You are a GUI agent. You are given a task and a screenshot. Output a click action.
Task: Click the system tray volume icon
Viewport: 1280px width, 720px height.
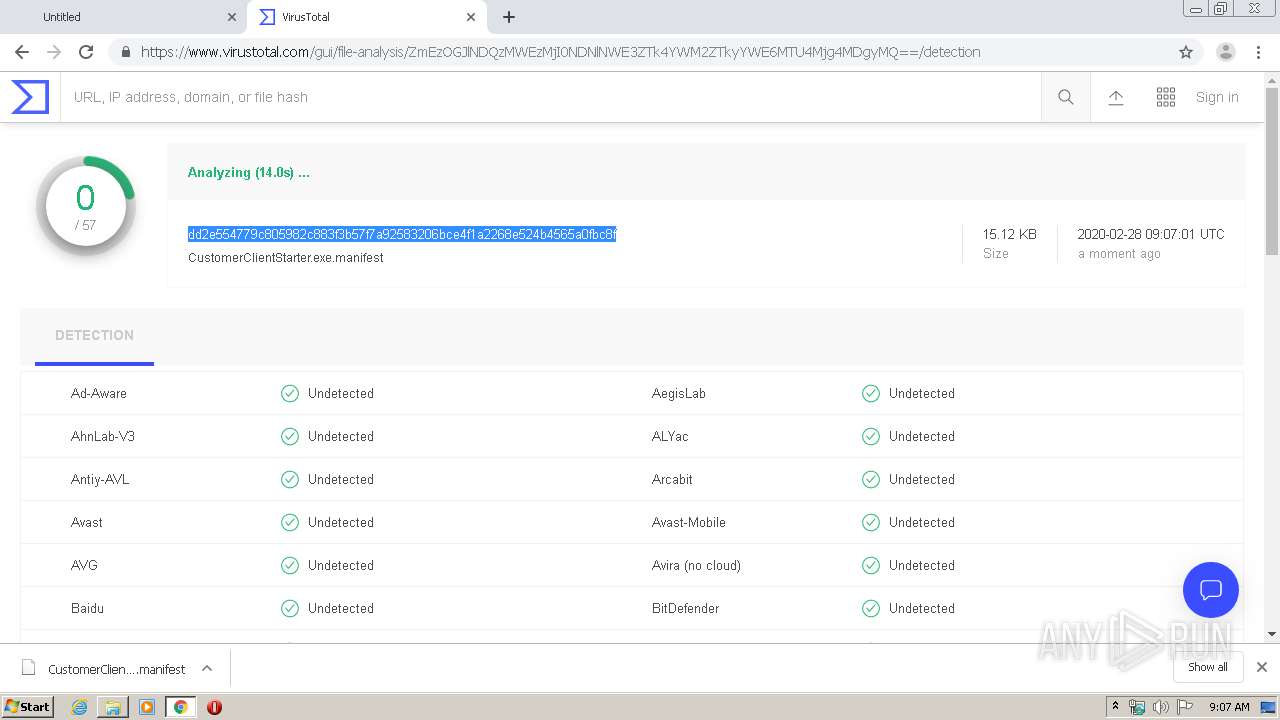(x=1161, y=707)
